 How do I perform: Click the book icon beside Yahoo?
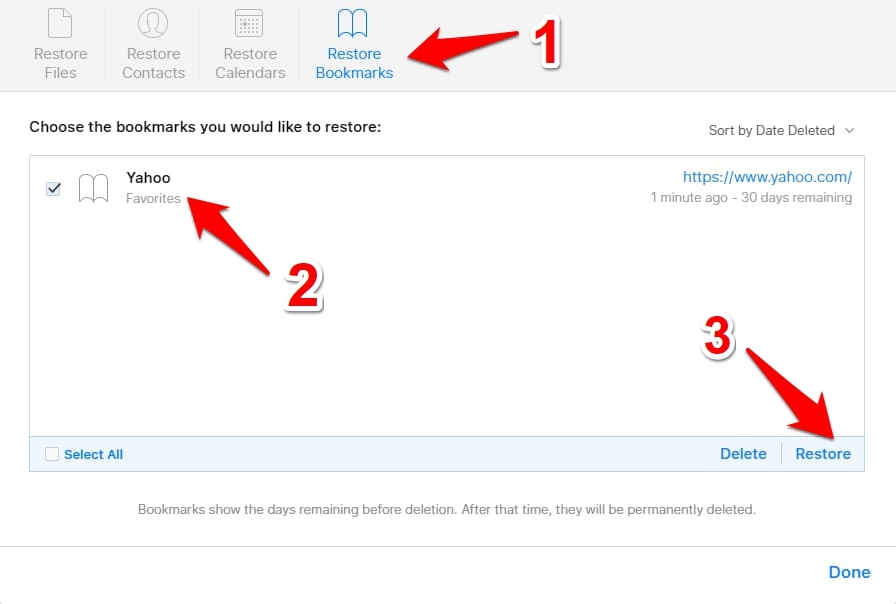tap(93, 188)
